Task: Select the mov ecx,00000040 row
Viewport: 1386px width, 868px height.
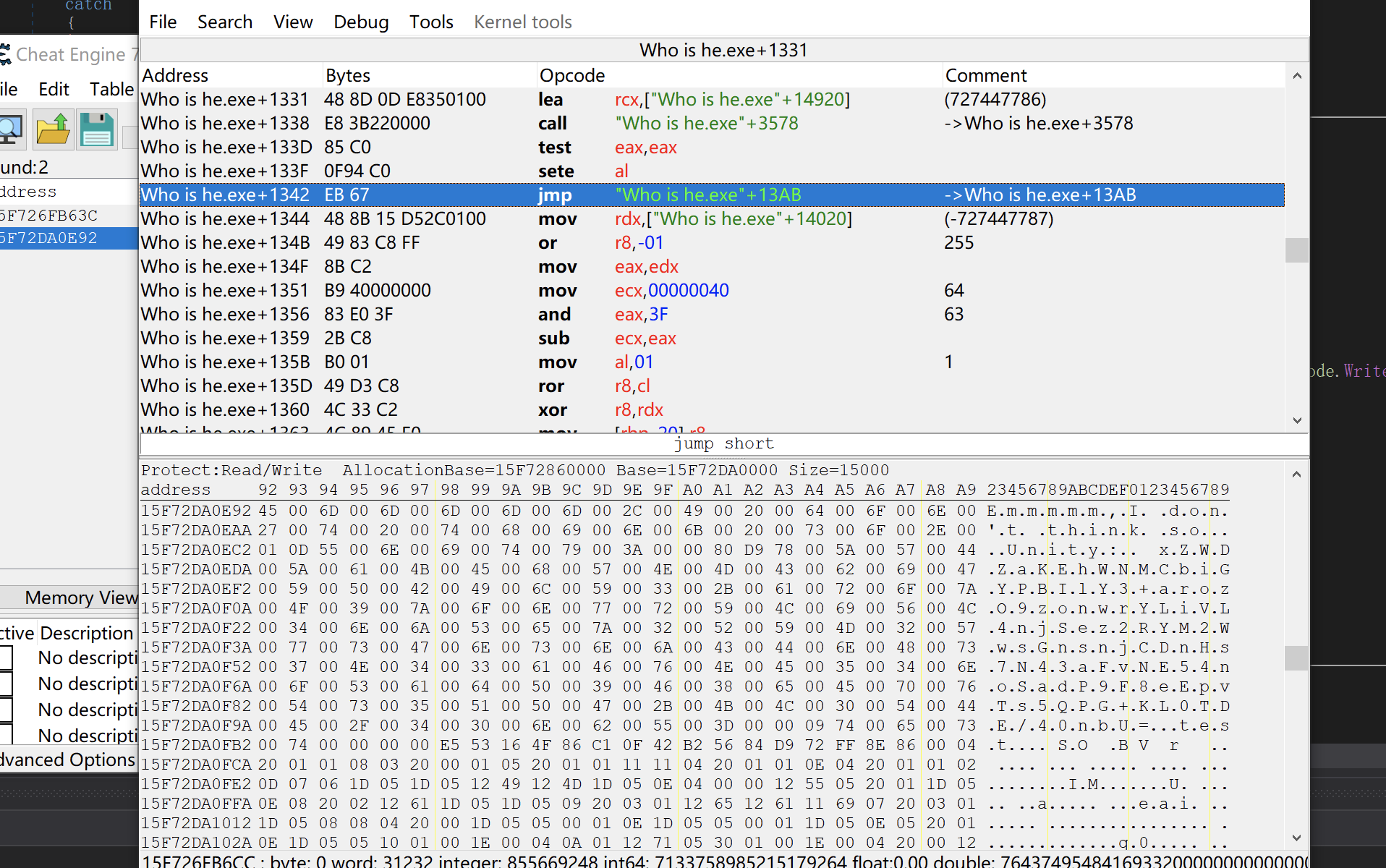Action: click(x=712, y=290)
